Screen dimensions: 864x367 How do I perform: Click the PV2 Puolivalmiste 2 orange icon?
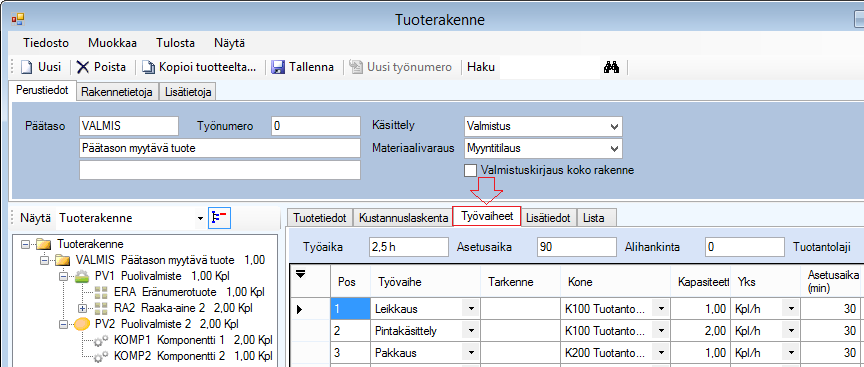pyautogui.click(x=82, y=323)
